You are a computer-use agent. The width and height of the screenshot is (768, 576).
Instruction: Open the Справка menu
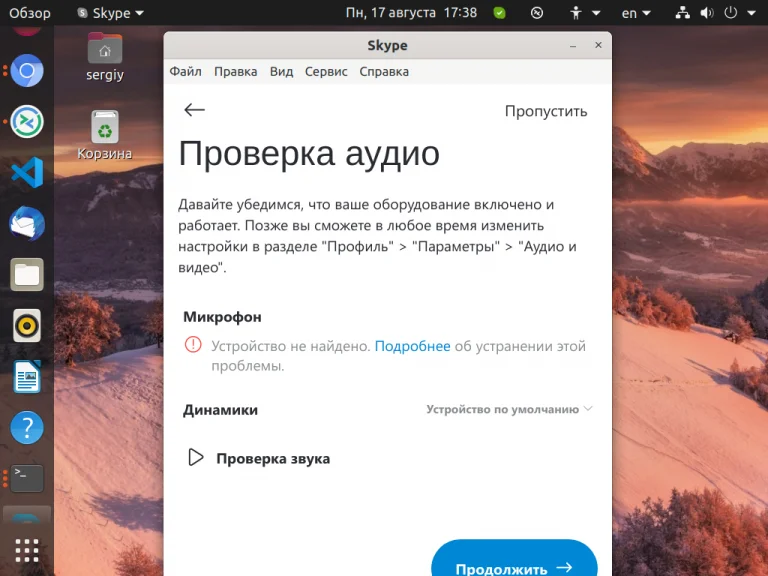pos(384,72)
